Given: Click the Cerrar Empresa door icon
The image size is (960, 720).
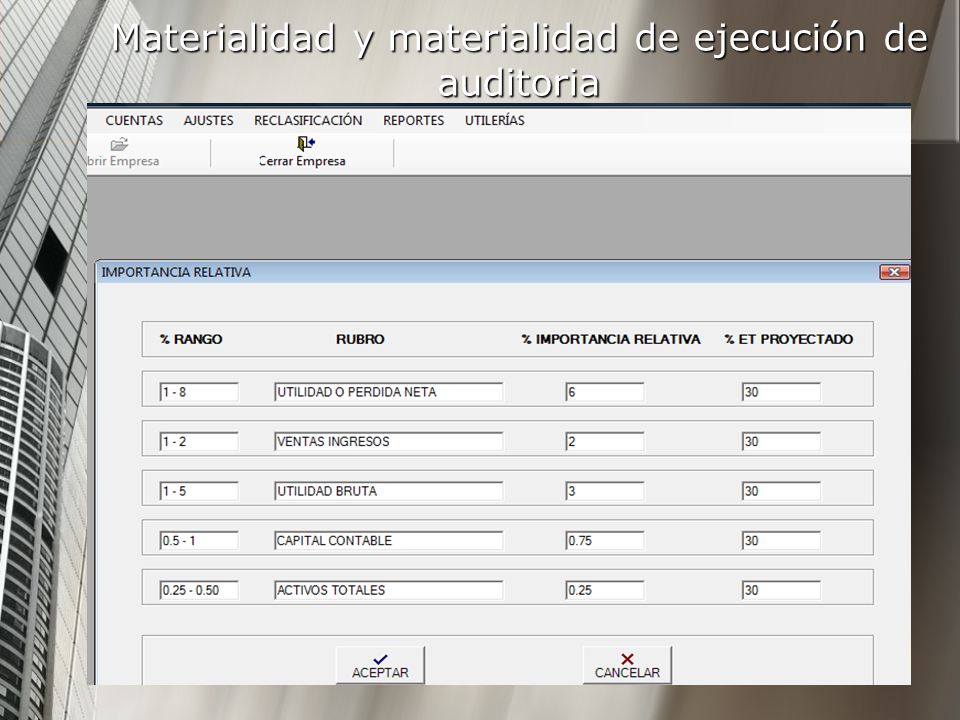Looking at the screenshot, I should 306,143.
